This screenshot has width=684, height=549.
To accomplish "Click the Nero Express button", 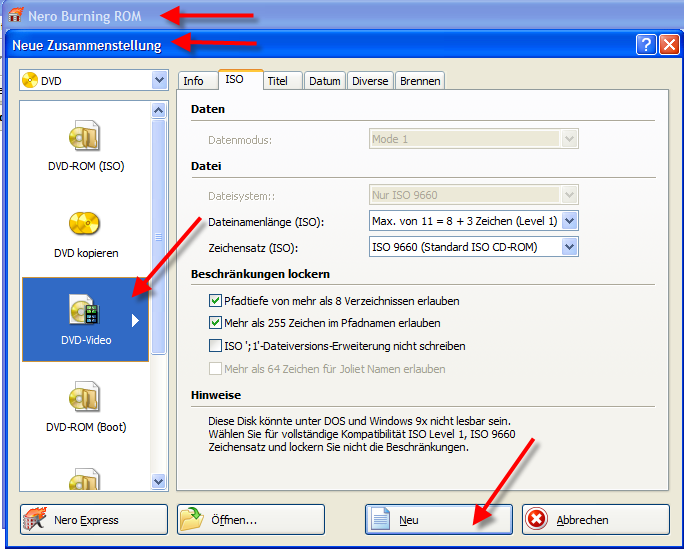I will coord(94,519).
